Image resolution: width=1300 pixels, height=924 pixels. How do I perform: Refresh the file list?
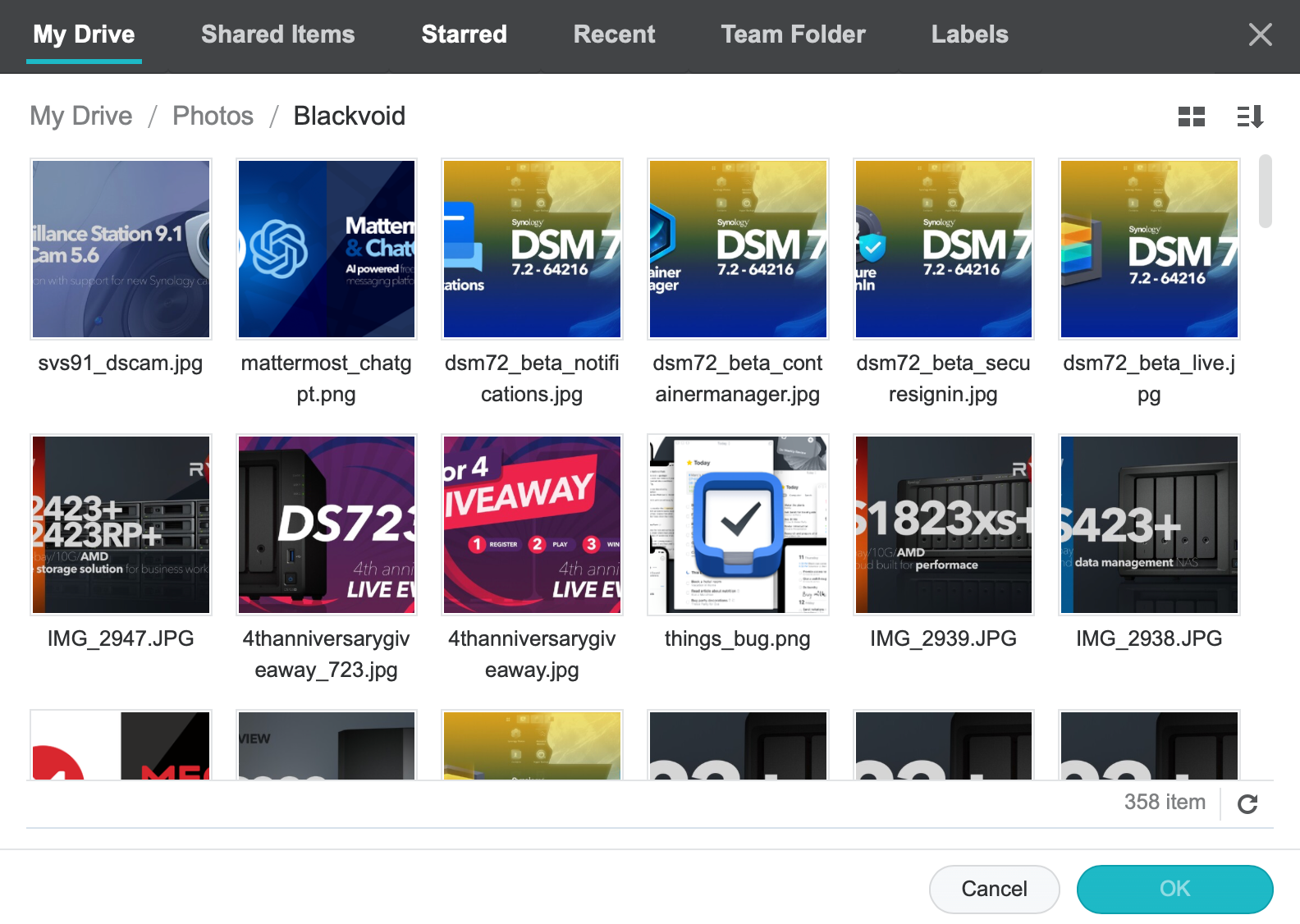1247,804
